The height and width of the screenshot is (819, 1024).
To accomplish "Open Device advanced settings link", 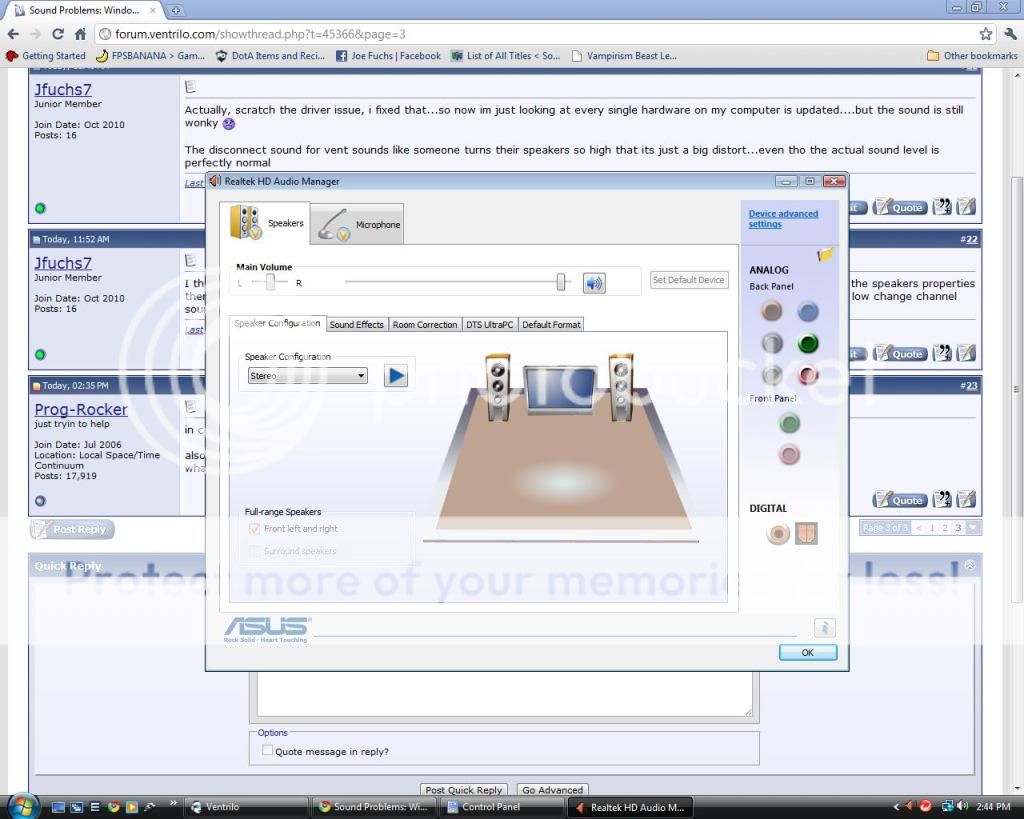I will coord(783,219).
